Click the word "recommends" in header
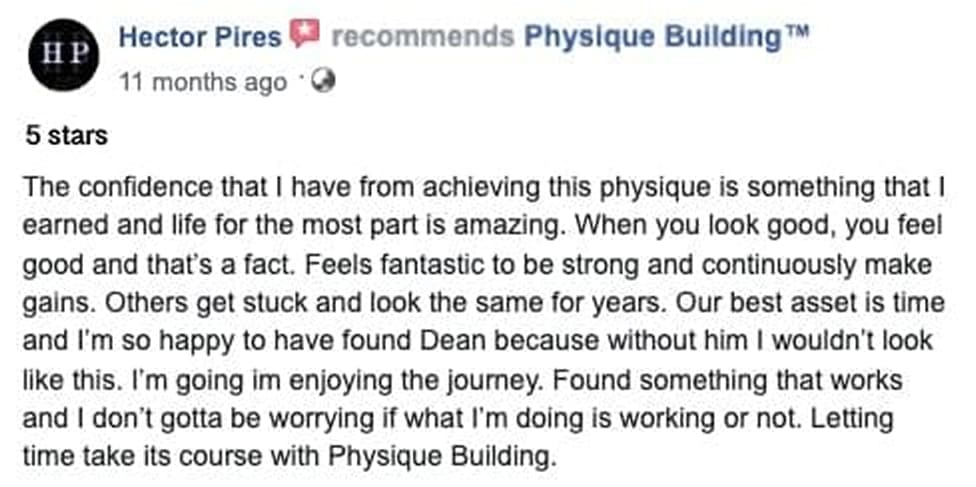Viewport: 976px width, 487px height. (x=423, y=37)
